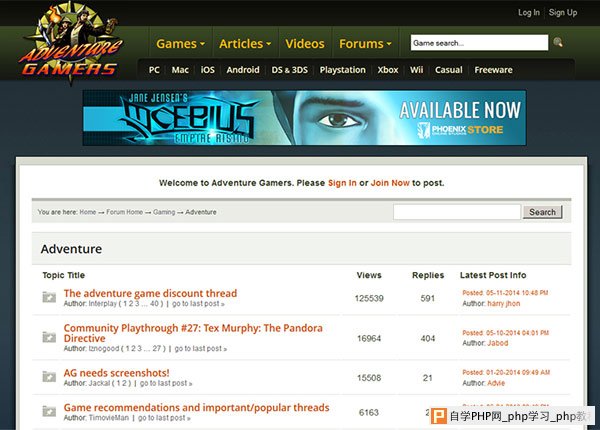This screenshot has height=430, width=600.
Task: Click Adventure in the breadcrumb trail
Action: (x=201, y=212)
